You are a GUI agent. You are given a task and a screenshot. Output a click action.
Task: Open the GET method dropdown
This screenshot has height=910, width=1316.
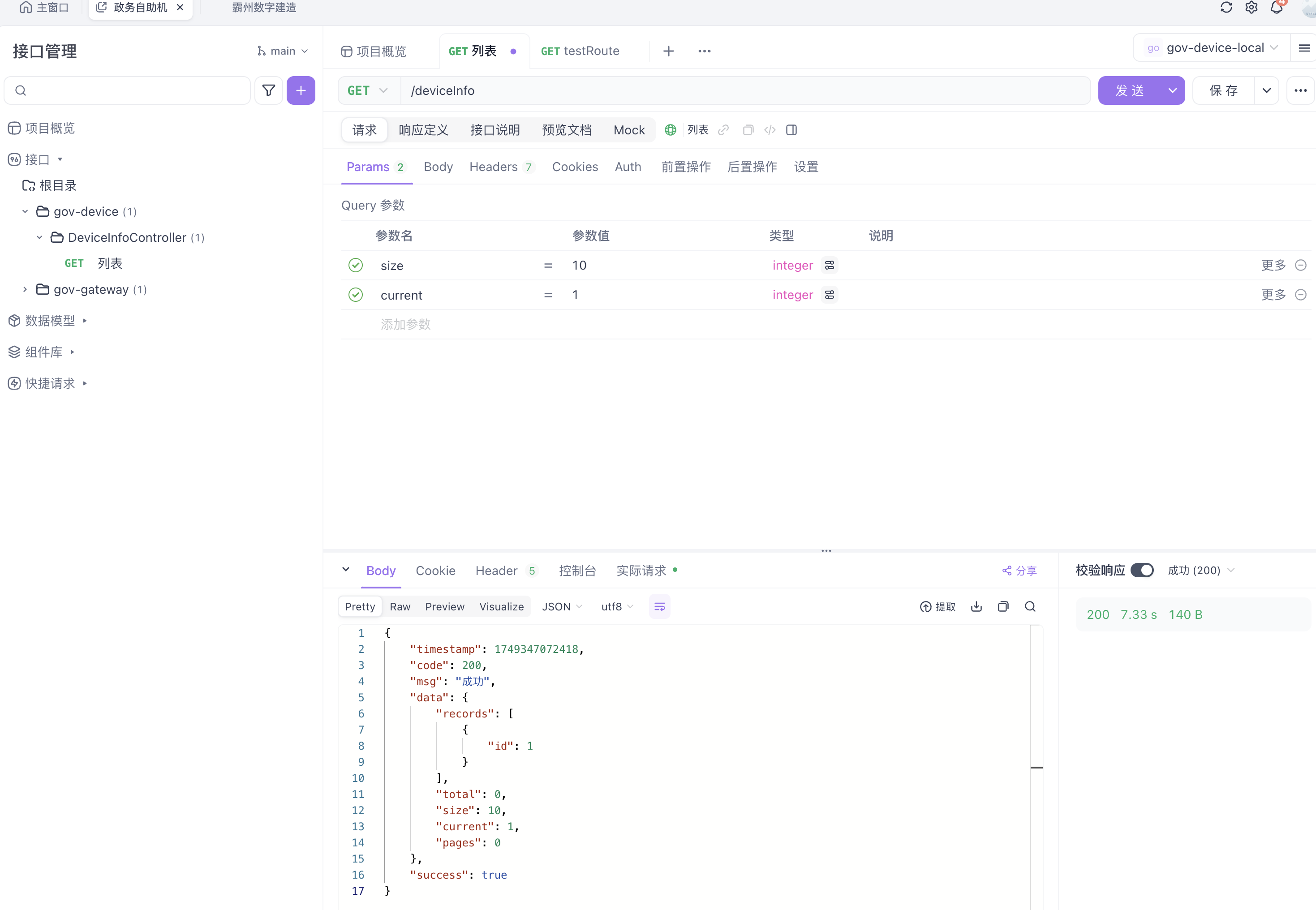pyautogui.click(x=368, y=90)
